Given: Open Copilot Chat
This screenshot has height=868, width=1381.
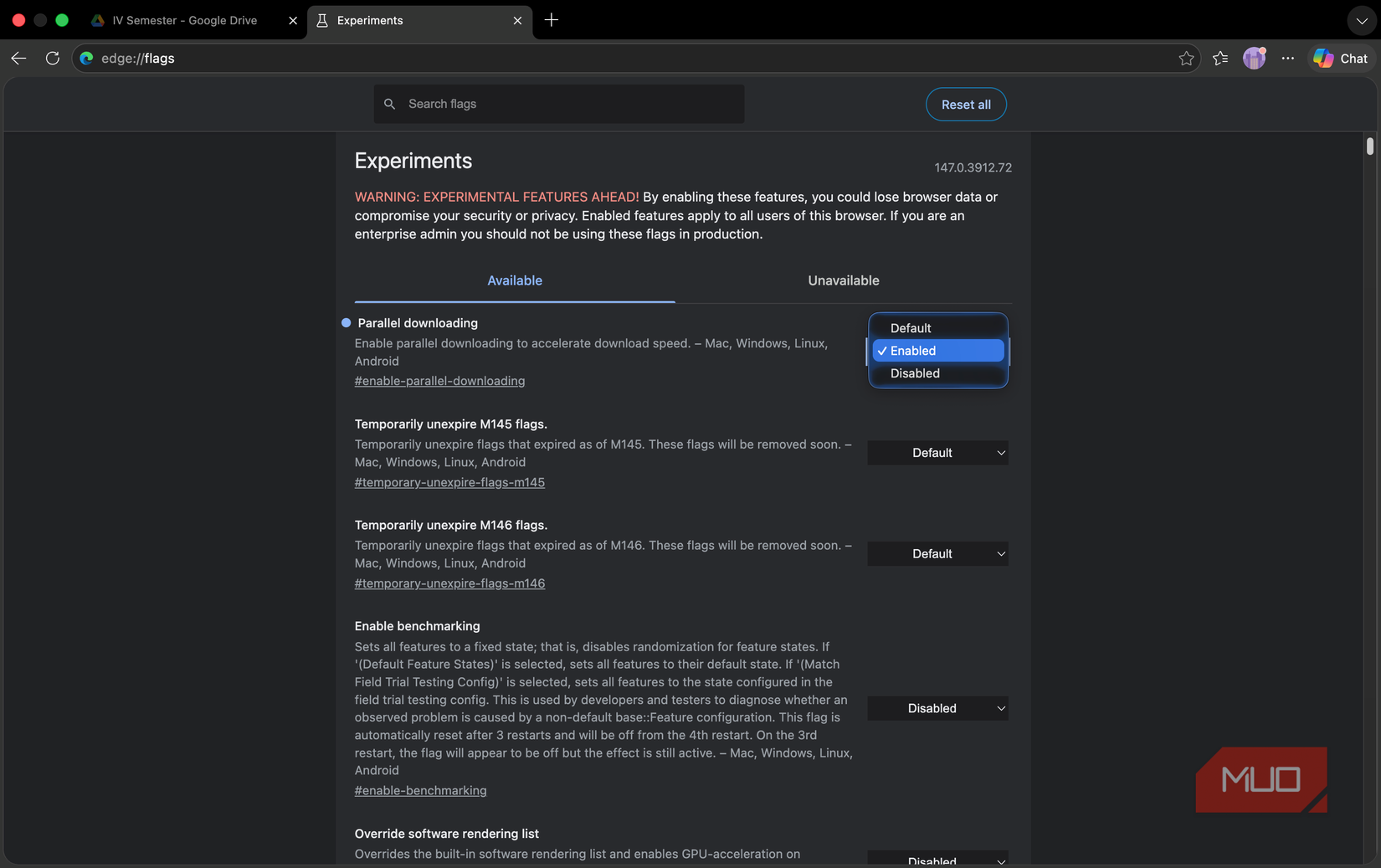Looking at the screenshot, I should [x=1341, y=59].
